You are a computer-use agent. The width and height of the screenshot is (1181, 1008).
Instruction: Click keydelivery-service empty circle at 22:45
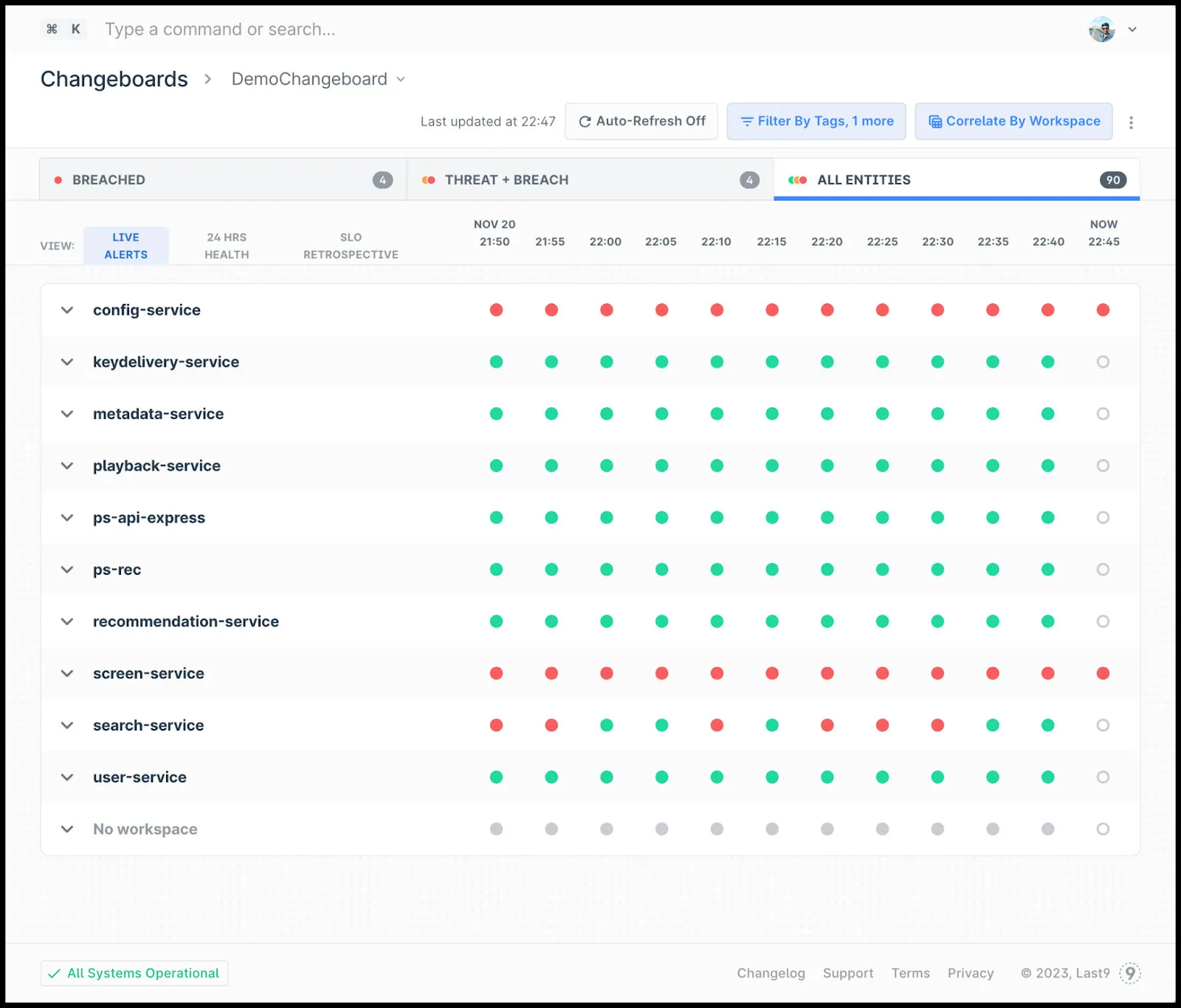(x=1103, y=362)
